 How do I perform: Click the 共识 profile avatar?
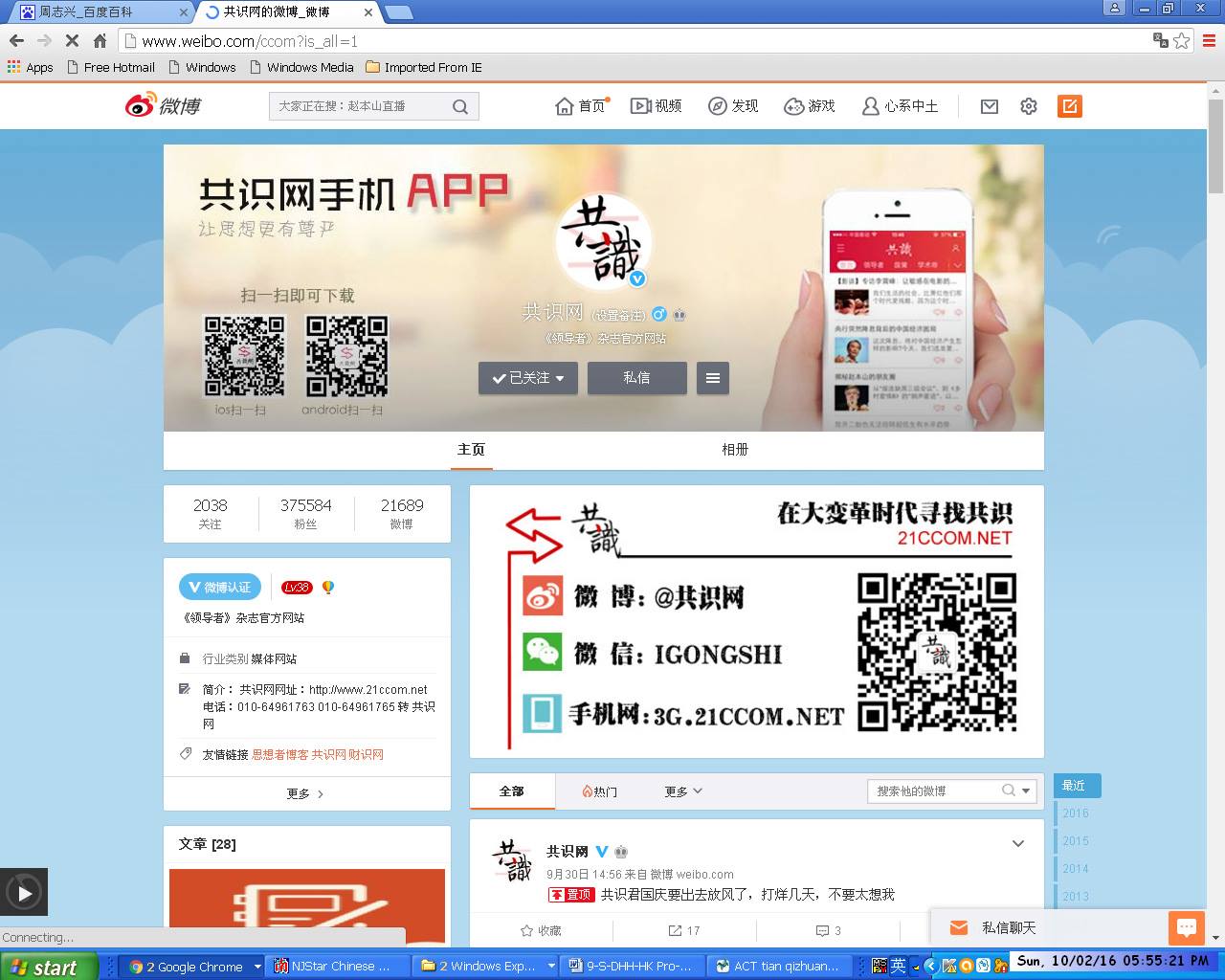tap(604, 241)
